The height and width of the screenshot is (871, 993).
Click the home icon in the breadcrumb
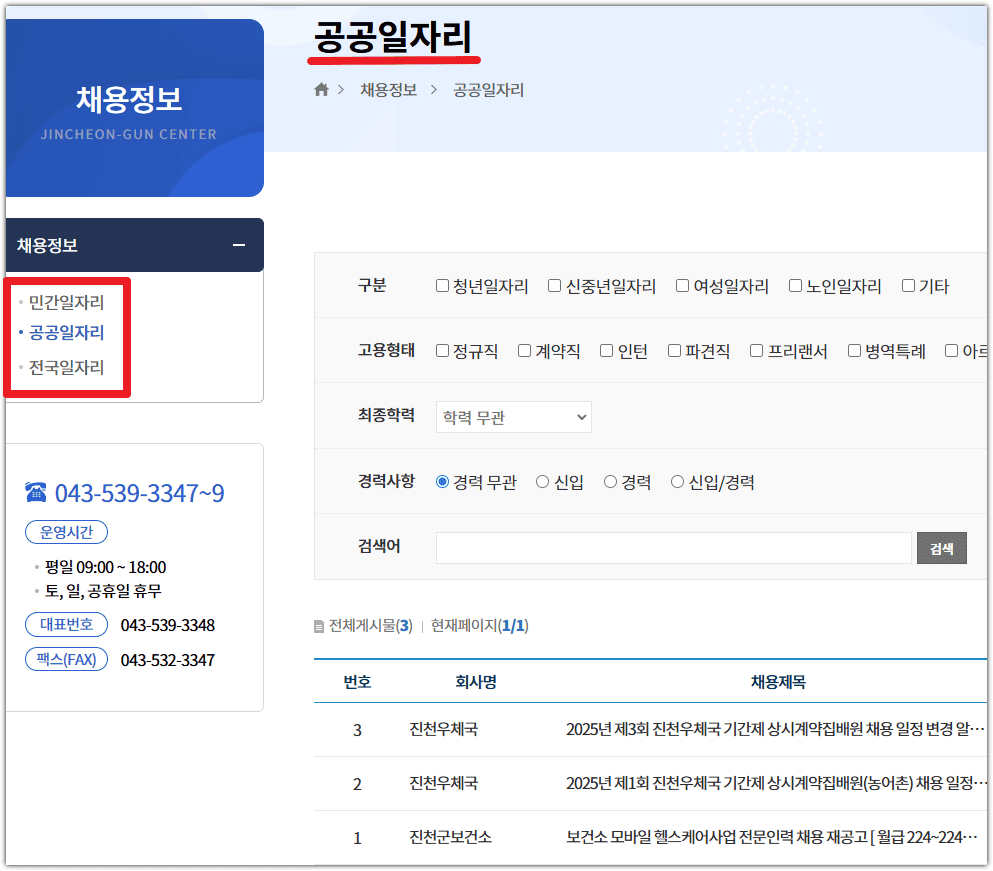[x=320, y=89]
